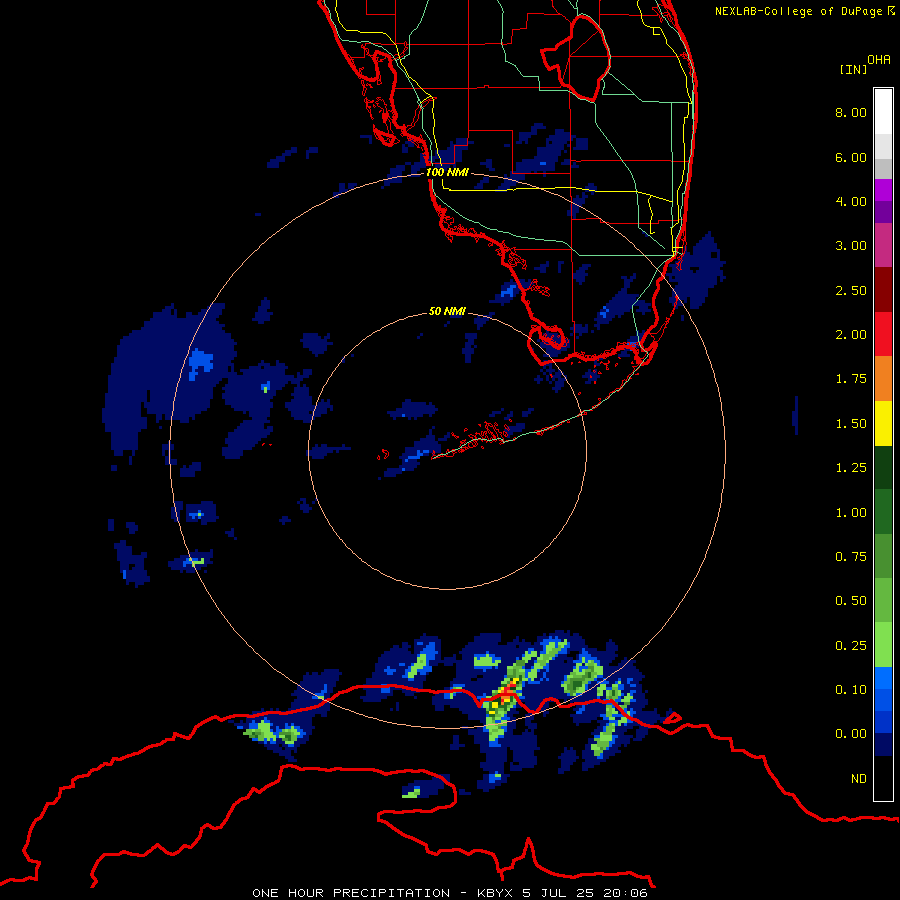The image size is (900, 900).
Task: Select the 2.50 legend value
Action: click(x=851, y=290)
